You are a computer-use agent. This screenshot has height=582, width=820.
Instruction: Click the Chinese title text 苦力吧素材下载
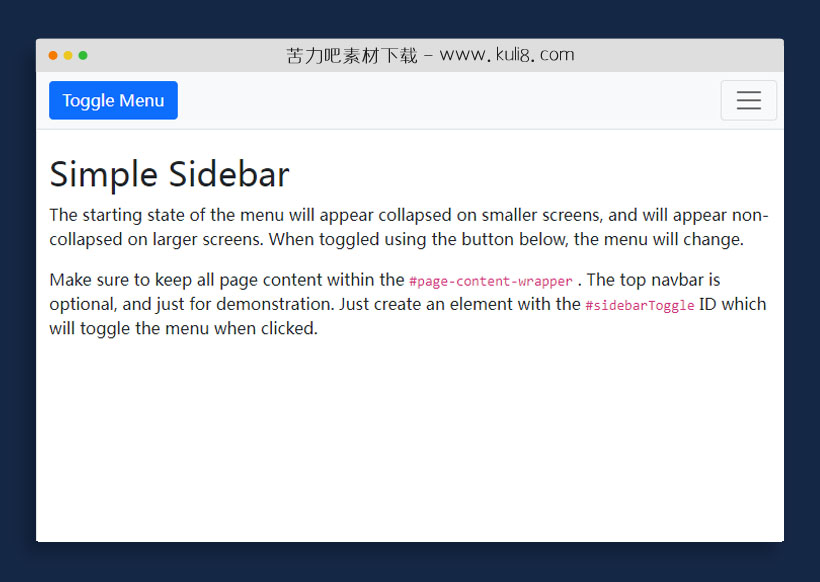(x=351, y=55)
